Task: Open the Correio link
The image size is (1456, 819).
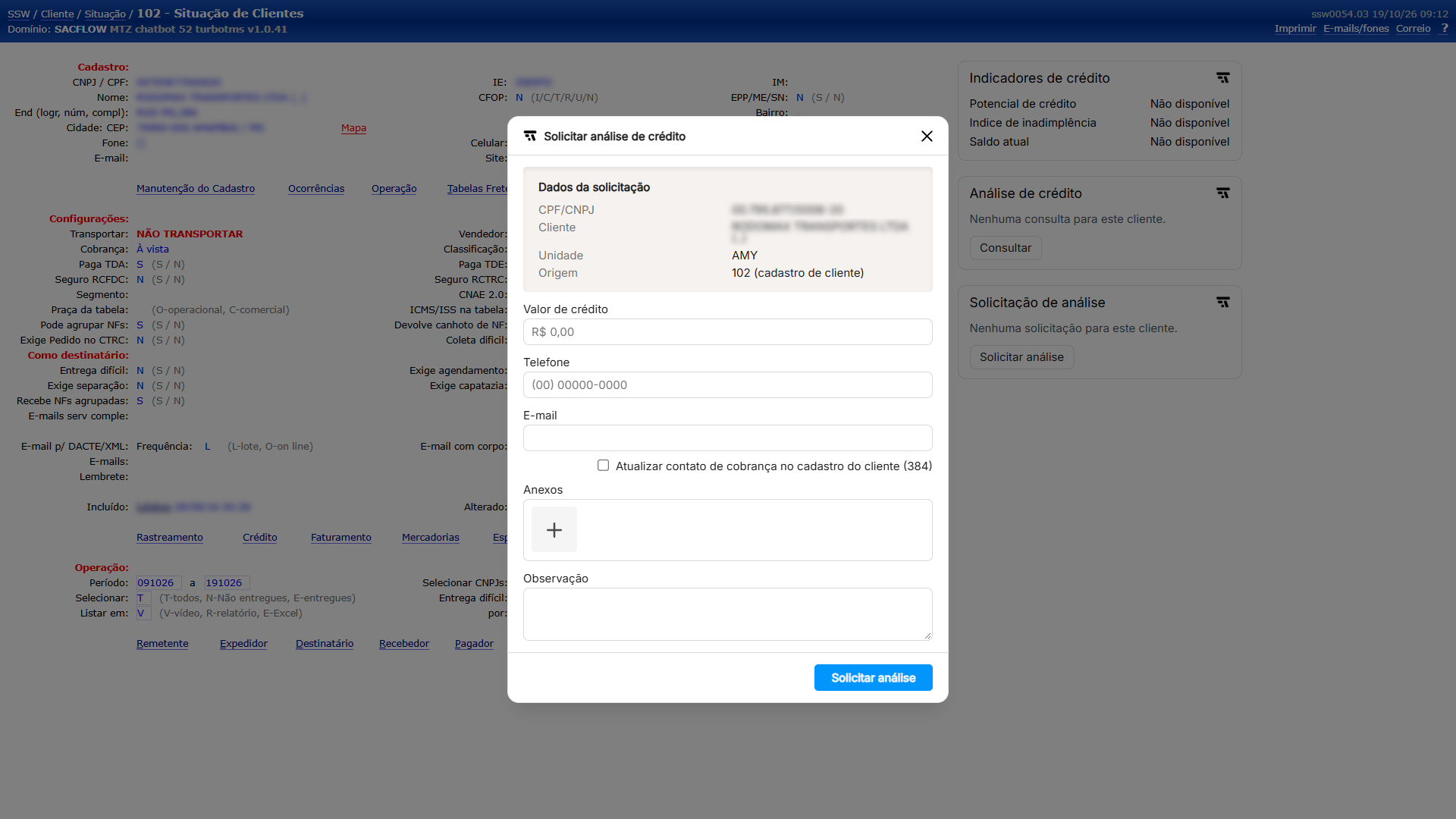Action: tap(1414, 29)
